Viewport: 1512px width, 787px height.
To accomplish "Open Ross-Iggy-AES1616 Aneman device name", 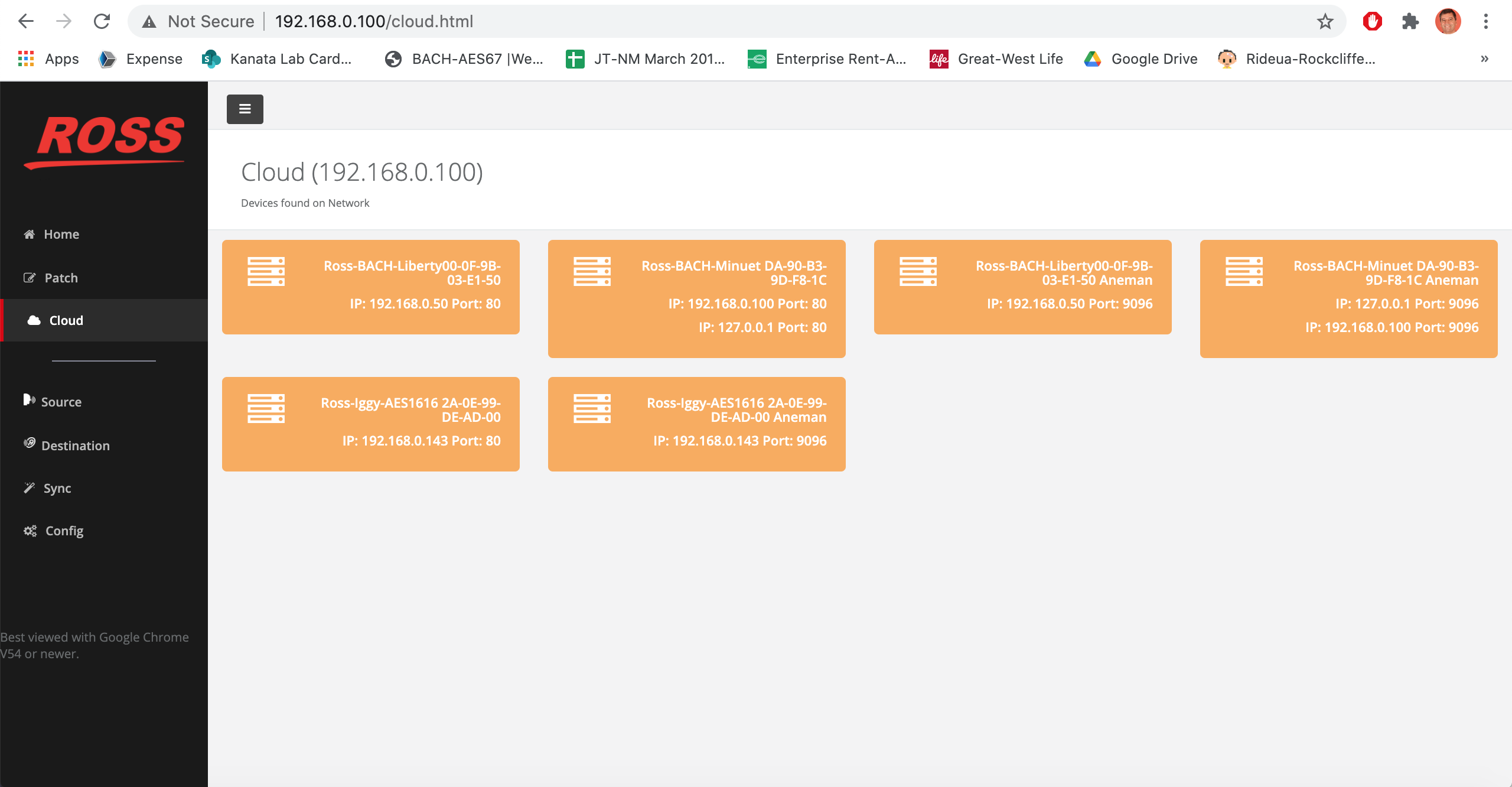I will (x=737, y=410).
